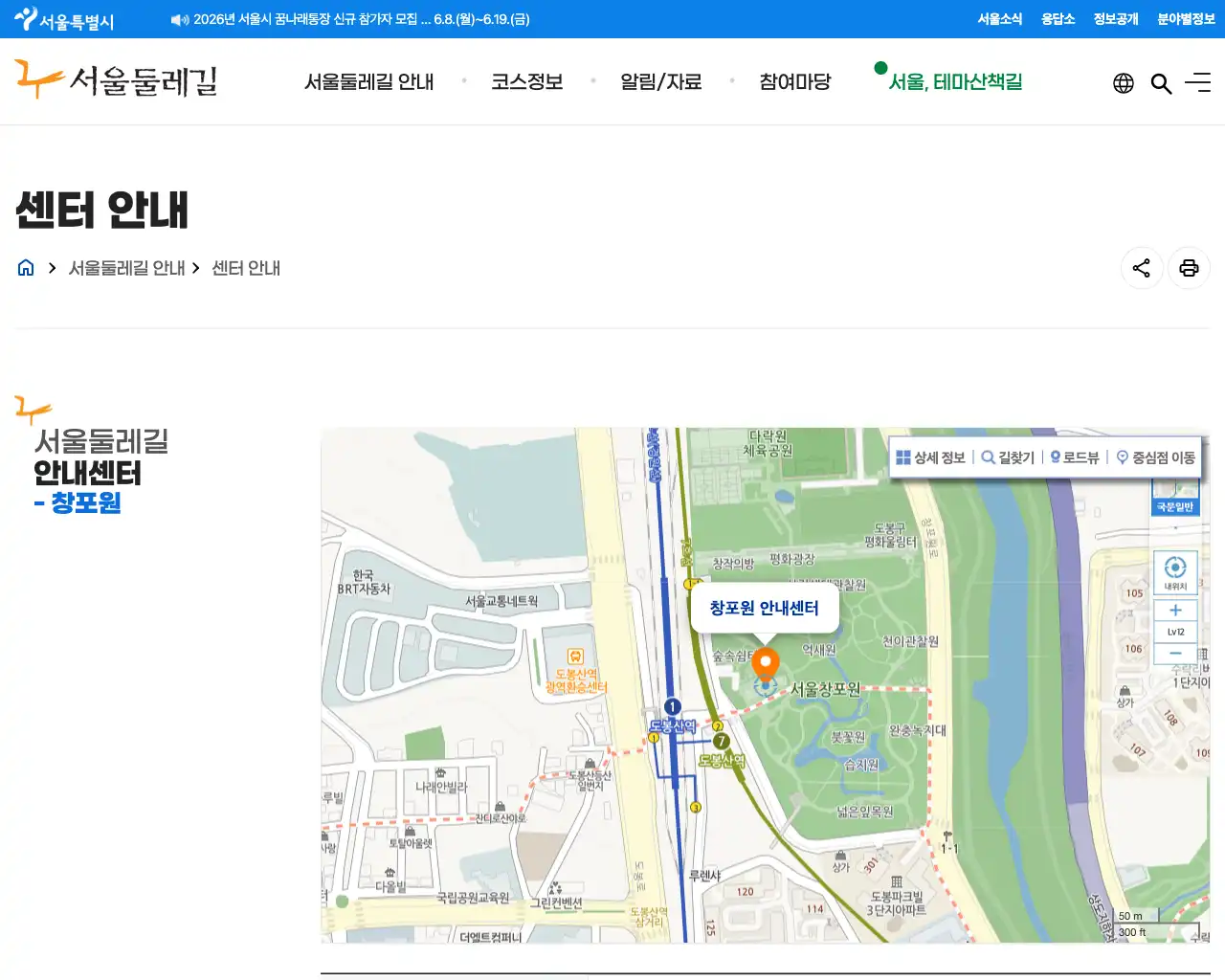Open 정보공개 in the top bar
The width and height of the screenshot is (1225, 980).
pyautogui.click(x=1116, y=19)
